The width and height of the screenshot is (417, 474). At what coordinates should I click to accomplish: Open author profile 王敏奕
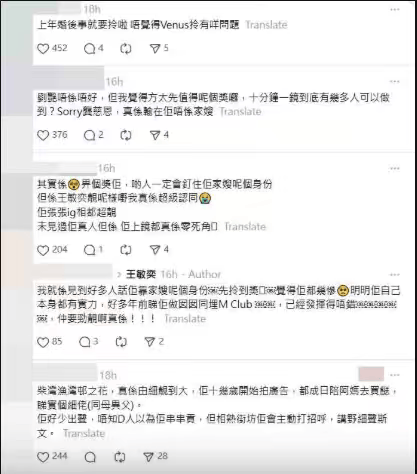coord(141,275)
